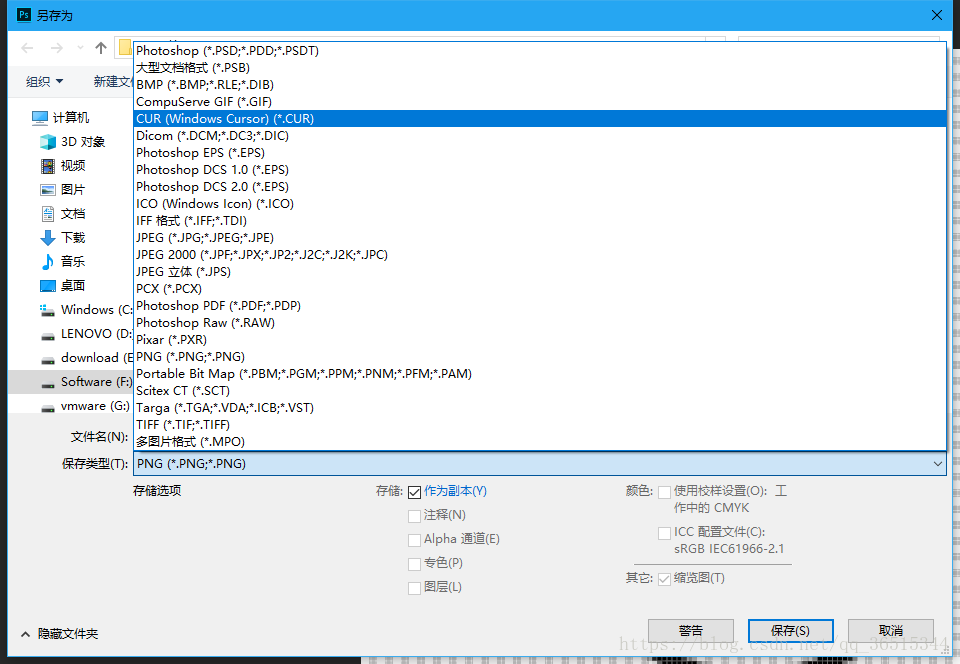The image size is (960, 664).
Task: Choose Photoshop PDF format
Action: tap(539, 306)
